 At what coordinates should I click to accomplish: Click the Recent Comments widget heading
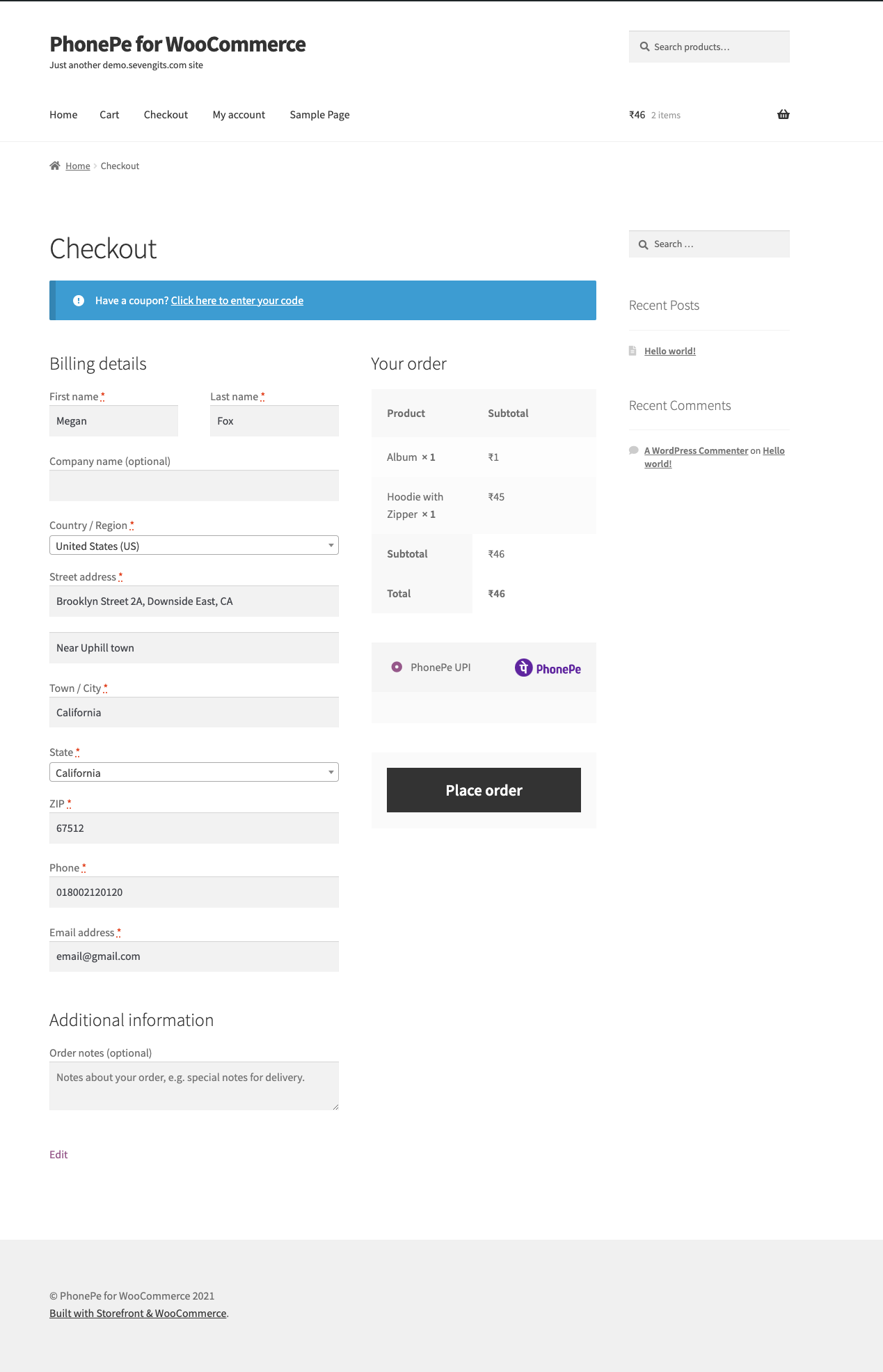680,406
